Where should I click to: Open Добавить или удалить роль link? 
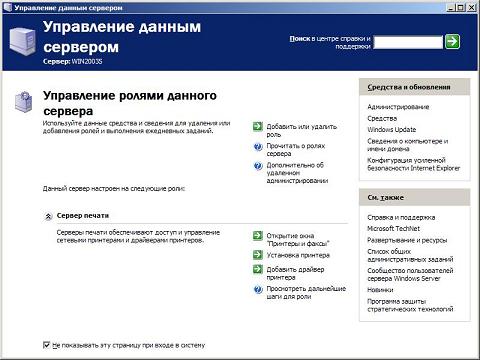point(302,130)
